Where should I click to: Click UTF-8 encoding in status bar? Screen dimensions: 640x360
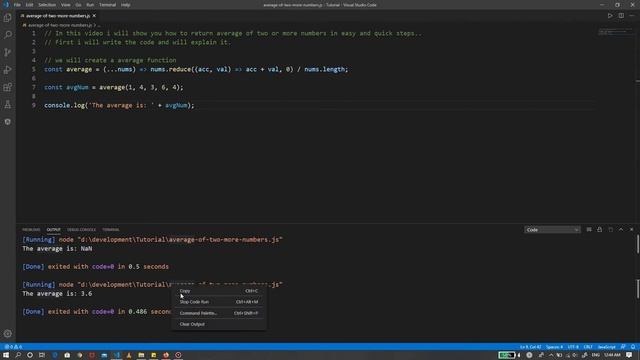573,347
